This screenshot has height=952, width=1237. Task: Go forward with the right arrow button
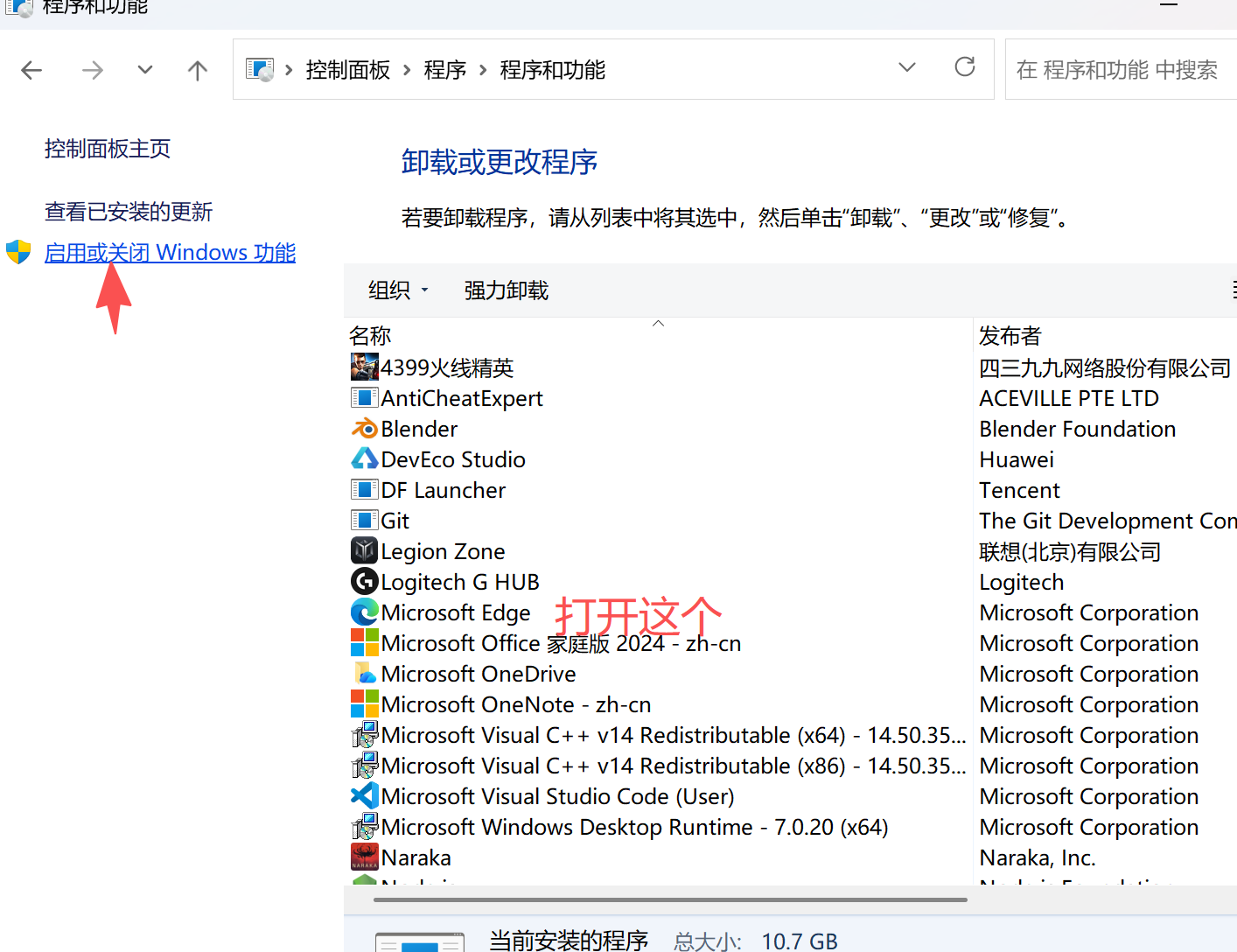92,70
